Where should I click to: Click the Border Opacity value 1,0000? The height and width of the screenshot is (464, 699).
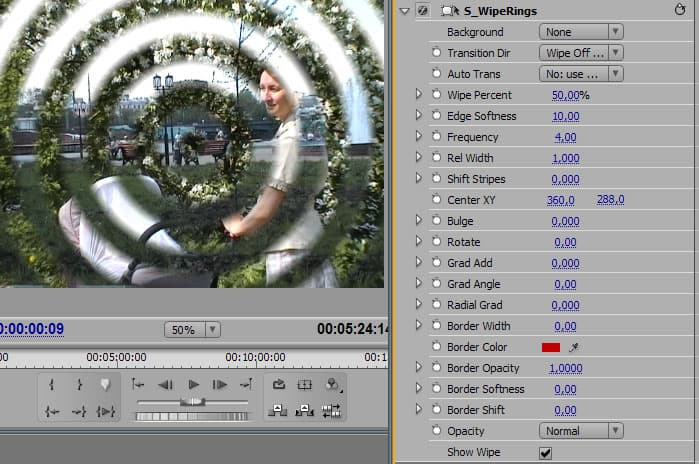566,368
